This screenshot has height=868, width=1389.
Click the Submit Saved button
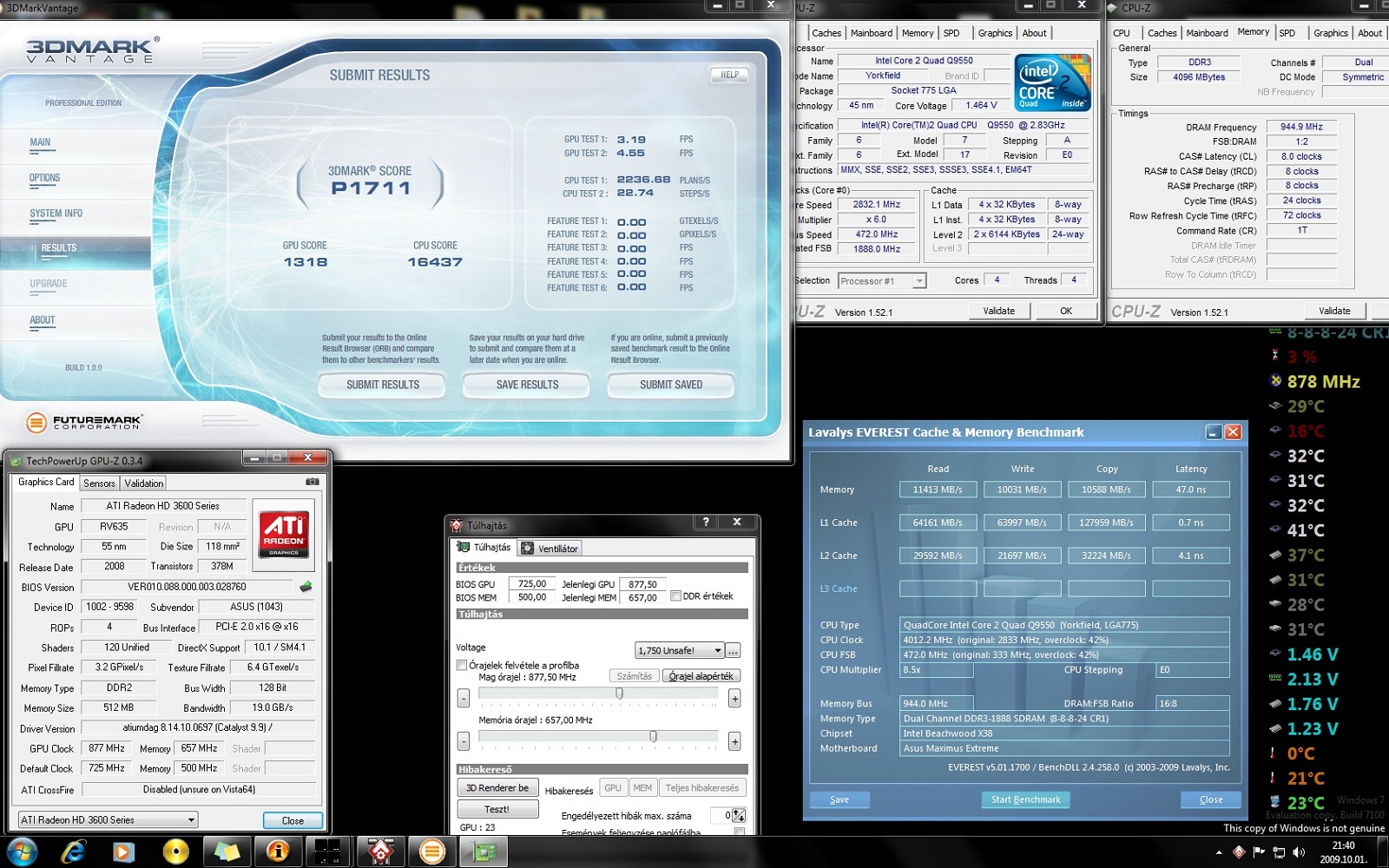[x=671, y=385]
